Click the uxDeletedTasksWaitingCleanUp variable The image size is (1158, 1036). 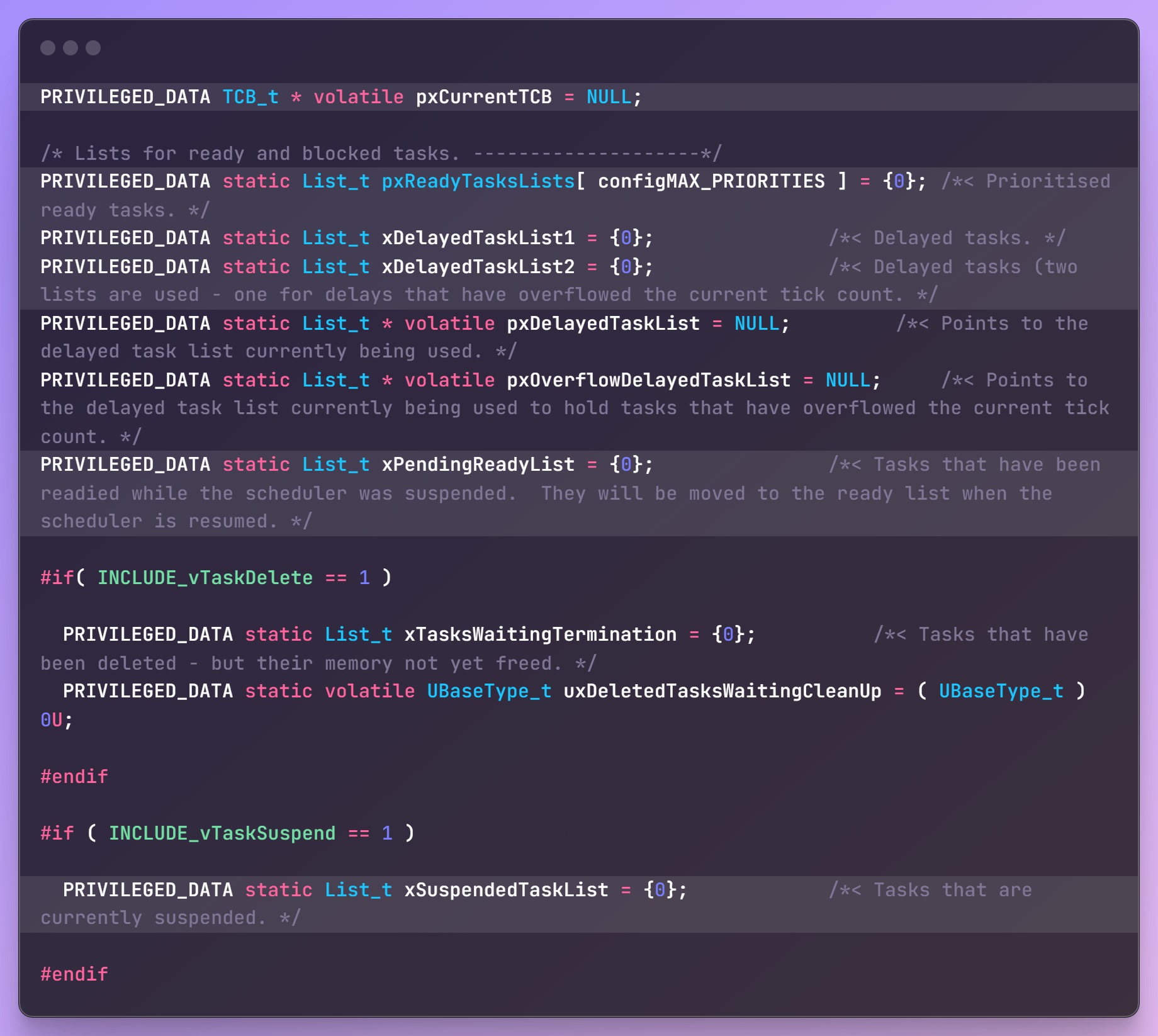point(722,691)
